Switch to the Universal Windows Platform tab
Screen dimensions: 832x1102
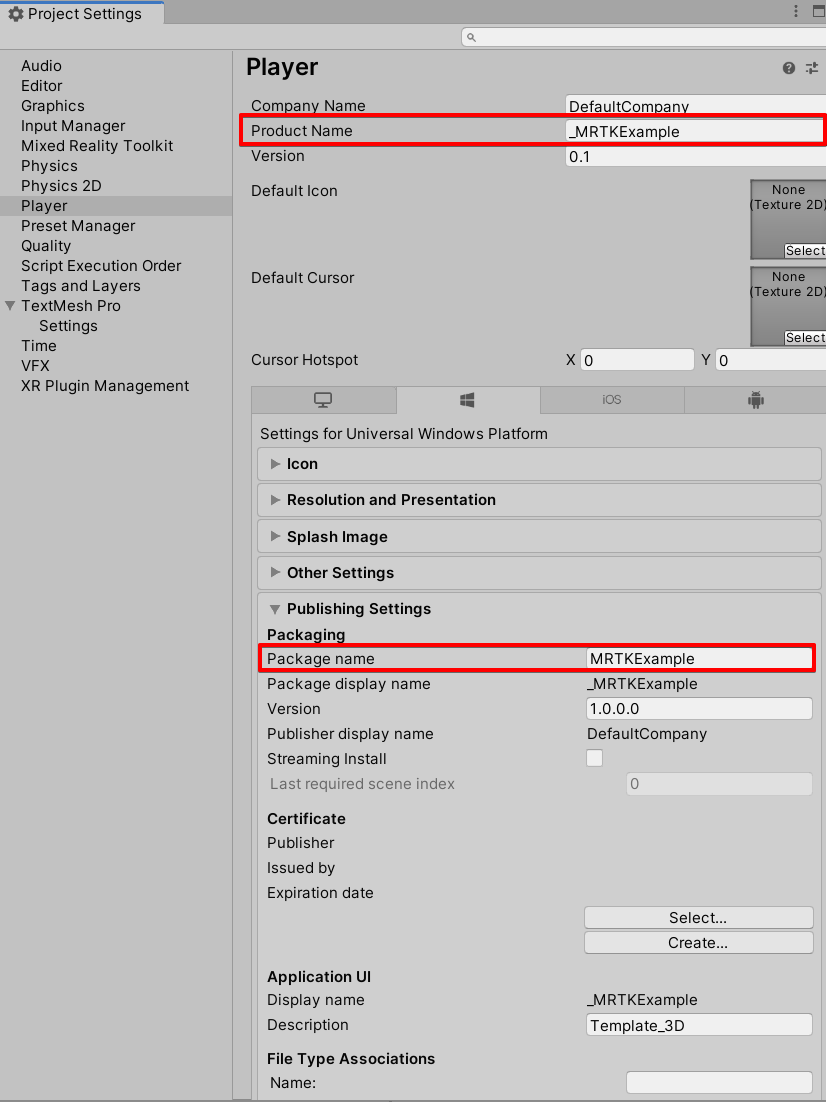(467, 400)
